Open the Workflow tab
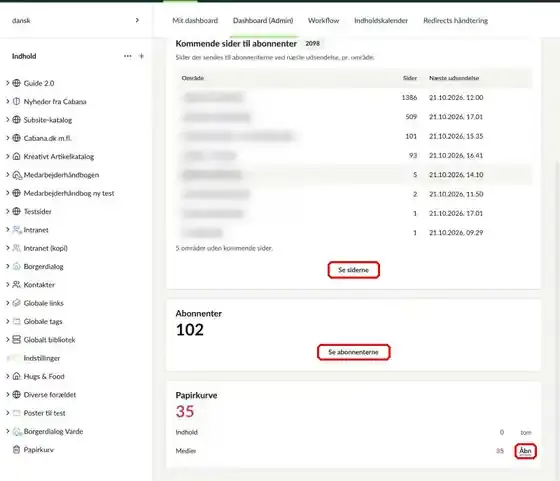Screen dimensions: 560x481 pyautogui.click(x=324, y=21)
